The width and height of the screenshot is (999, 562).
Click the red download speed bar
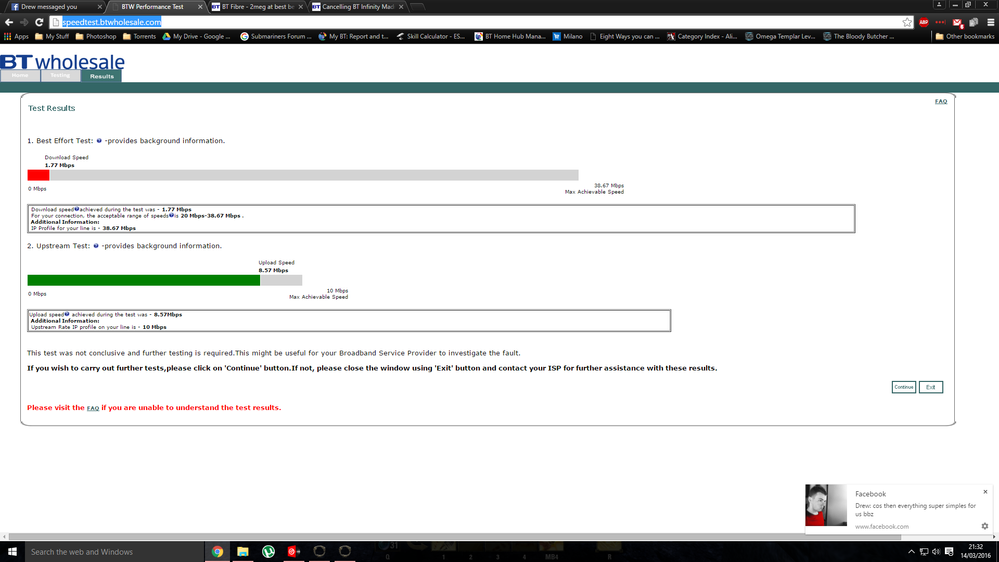[38, 175]
